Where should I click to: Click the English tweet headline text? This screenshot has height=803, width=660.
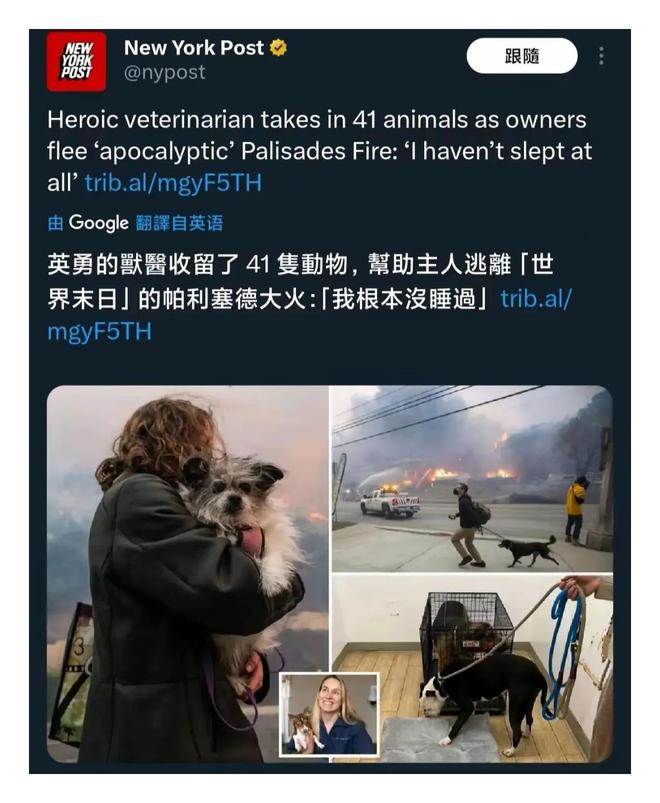[x=320, y=151]
